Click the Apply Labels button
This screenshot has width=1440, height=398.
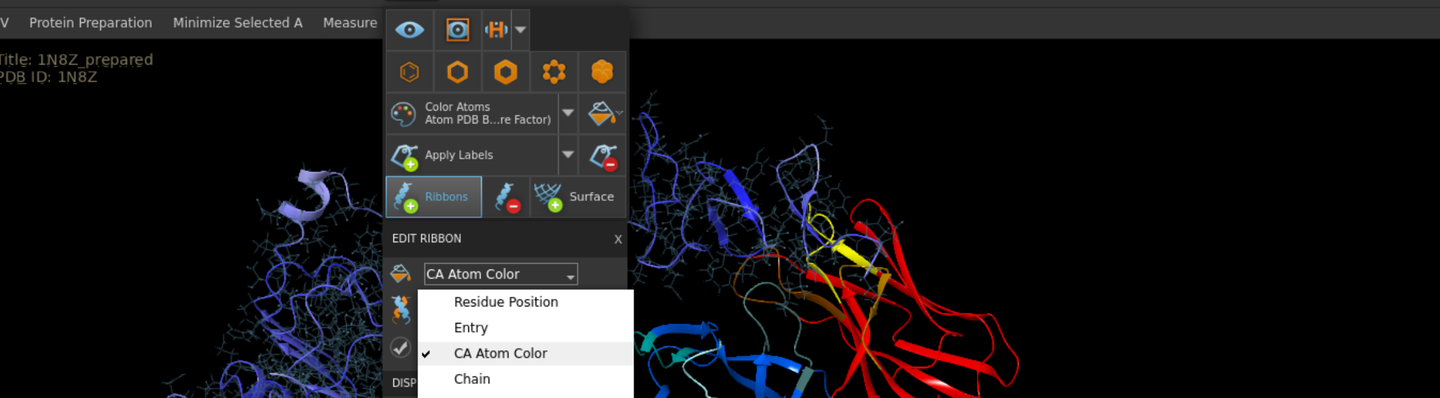coord(471,155)
